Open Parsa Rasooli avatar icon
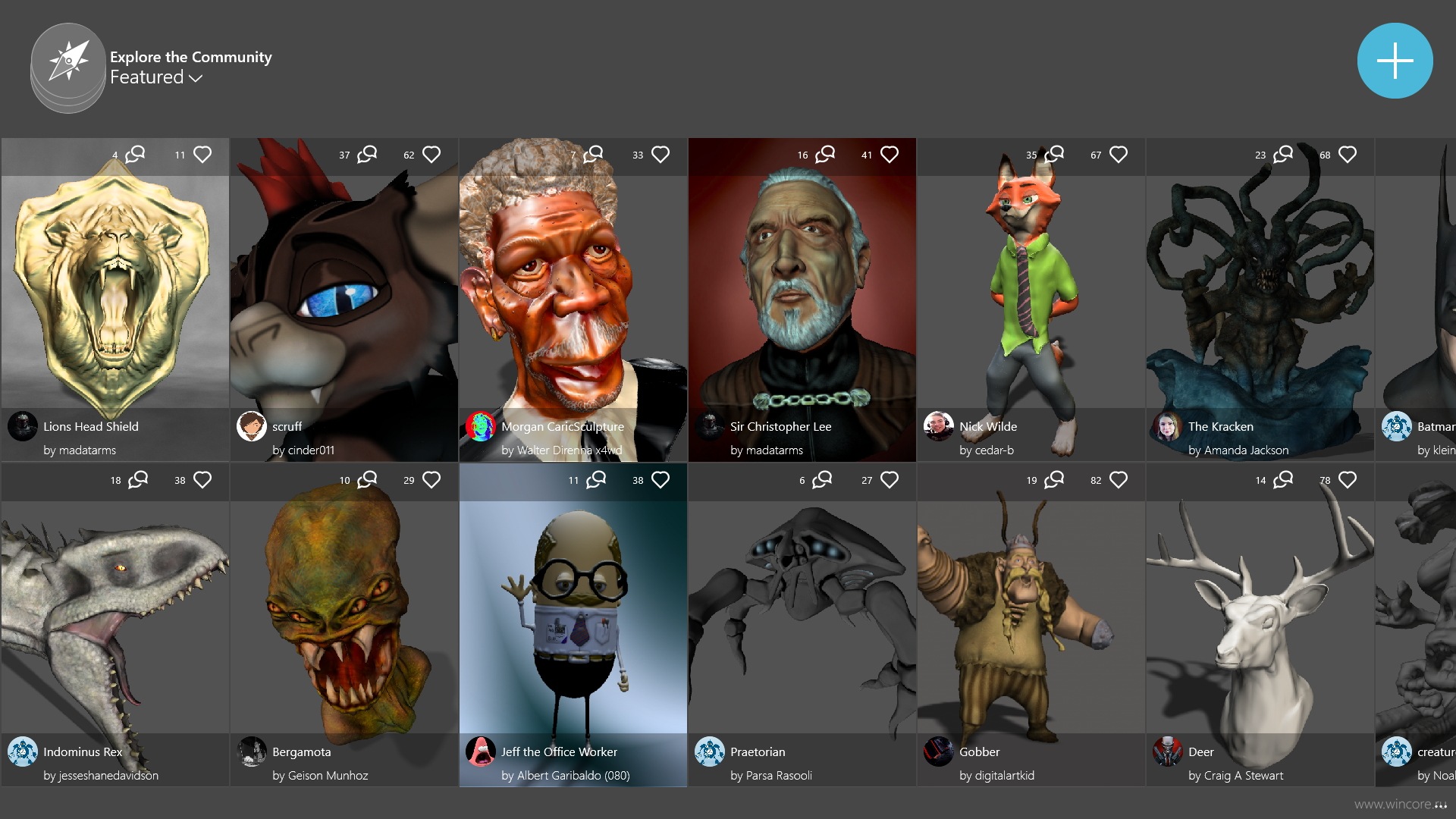The height and width of the screenshot is (819, 1456). tap(710, 752)
